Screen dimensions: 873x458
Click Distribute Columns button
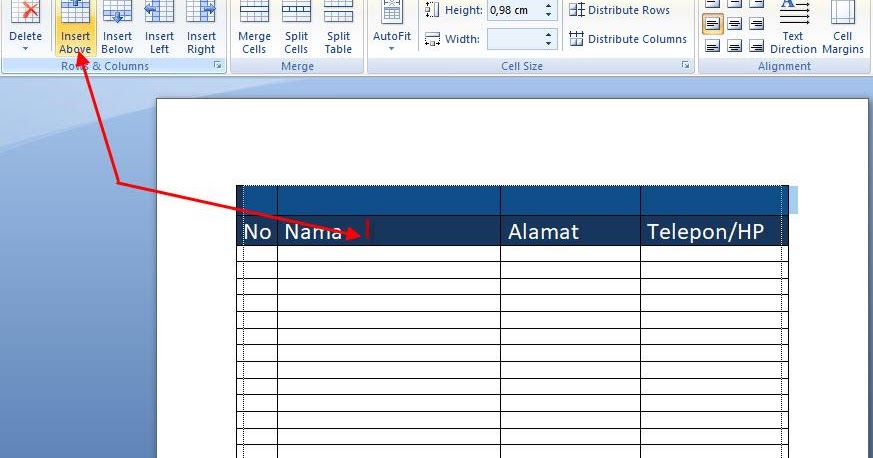(x=627, y=39)
